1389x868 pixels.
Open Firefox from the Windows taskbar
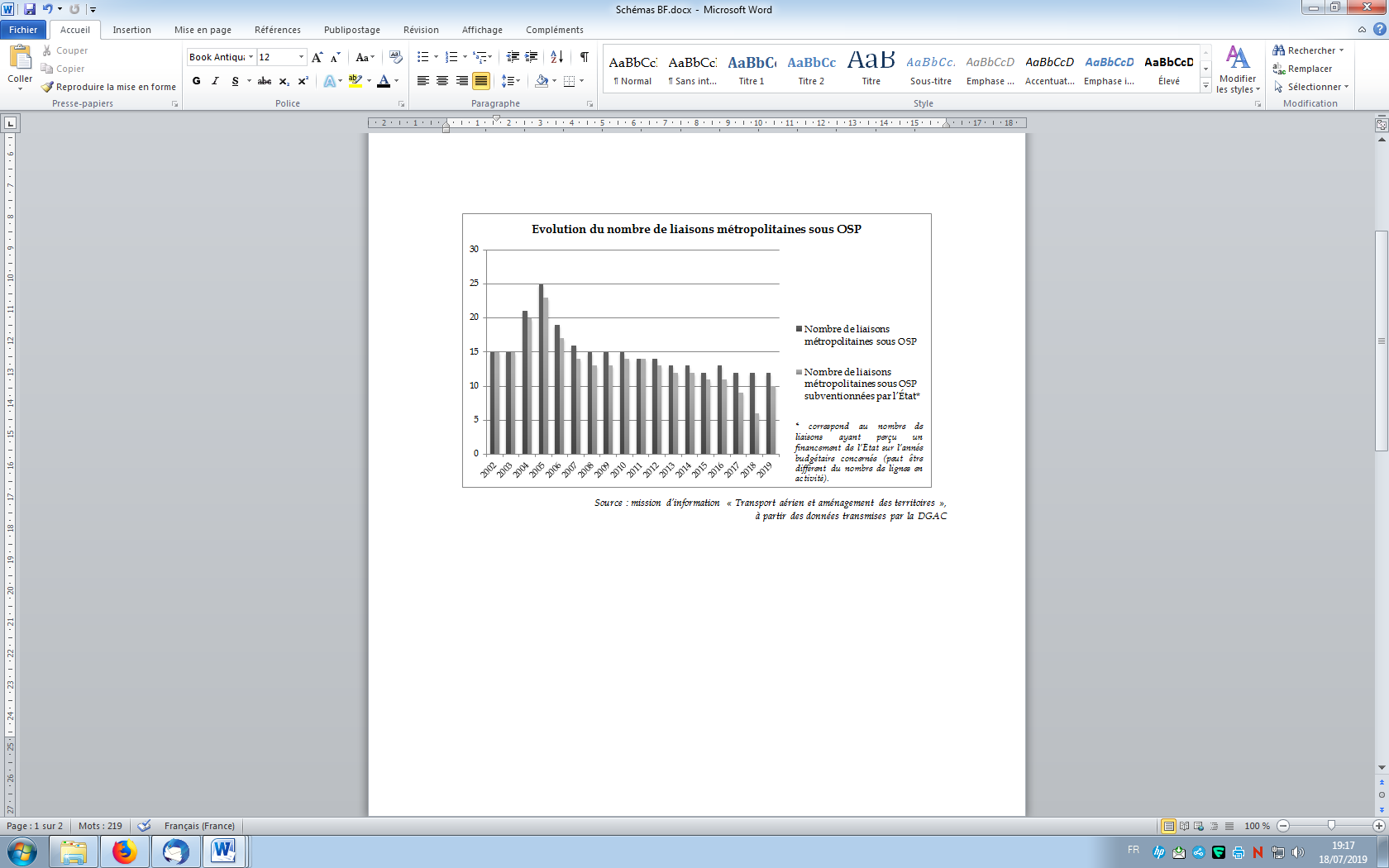125,851
